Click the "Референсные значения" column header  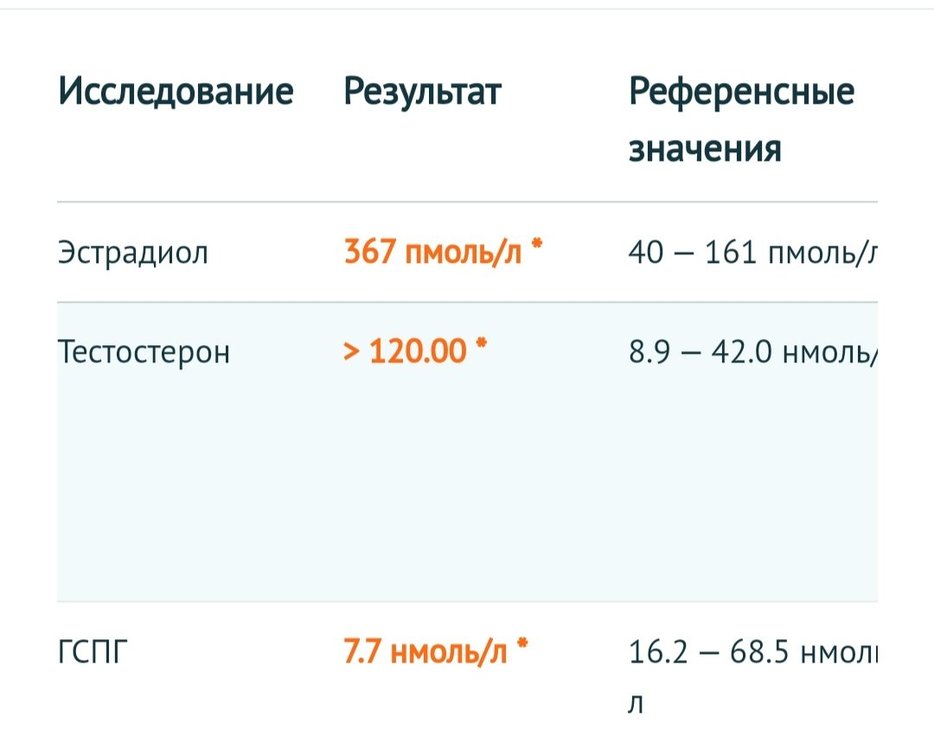click(x=741, y=120)
